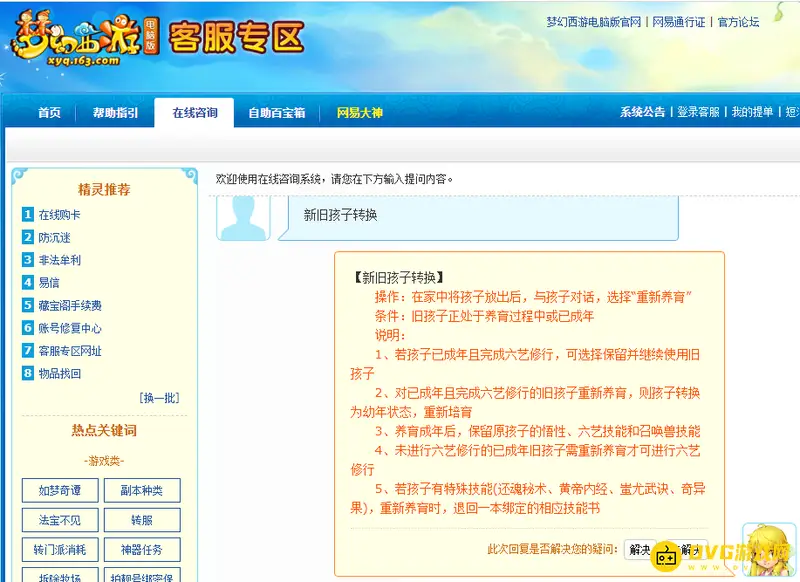Click the 非法牟利 recommendation
The width and height of the screenshot is (800, 582).
click(59, 260)
